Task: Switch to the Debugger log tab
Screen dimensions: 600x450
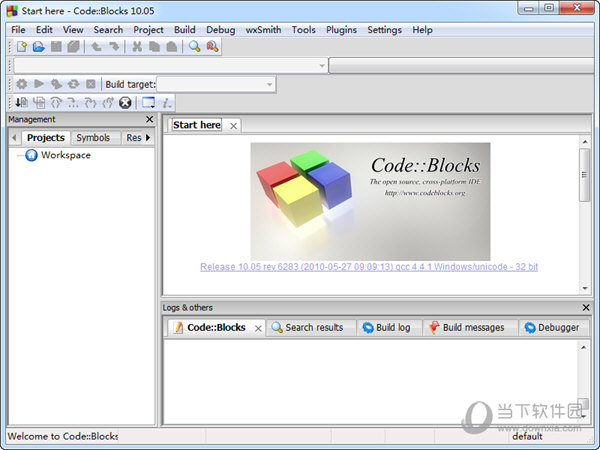Action: click(552, 328)
